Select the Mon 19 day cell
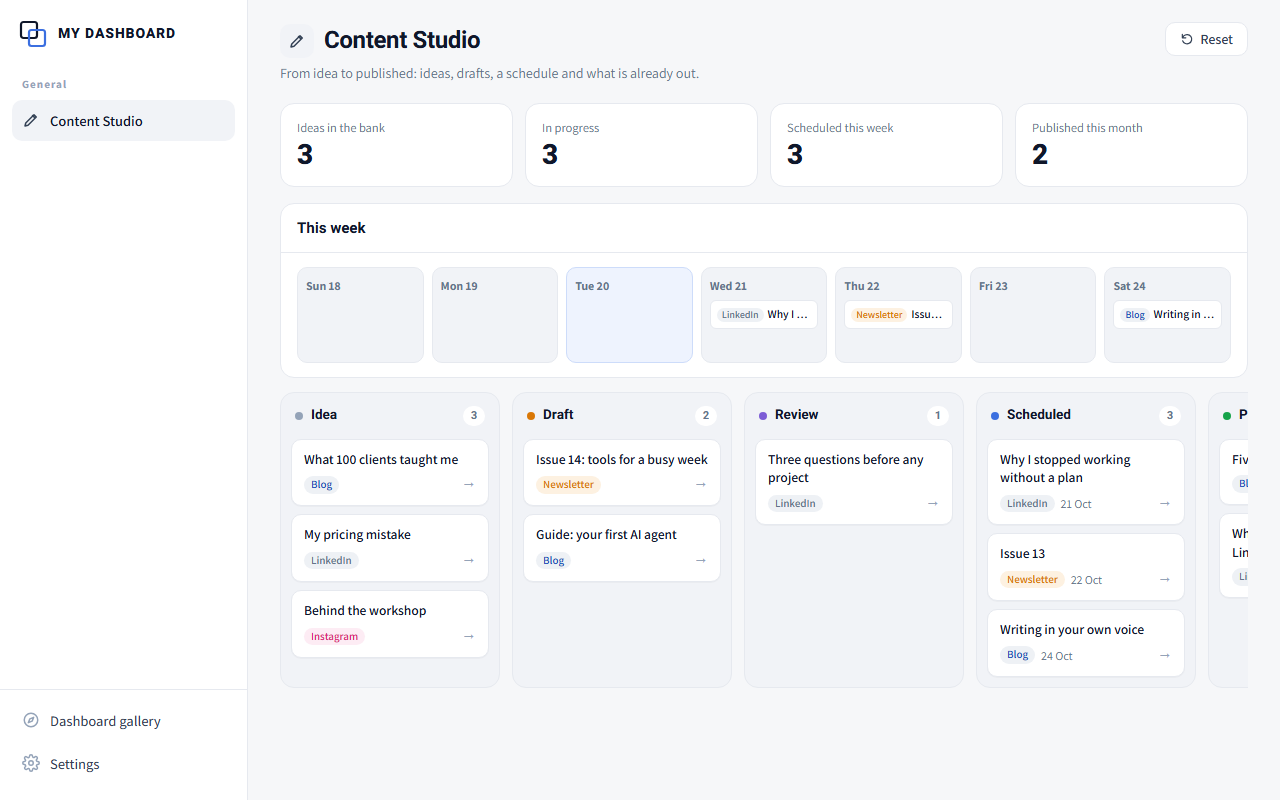This screenshot has width=1280, height=800. [495, 315]
